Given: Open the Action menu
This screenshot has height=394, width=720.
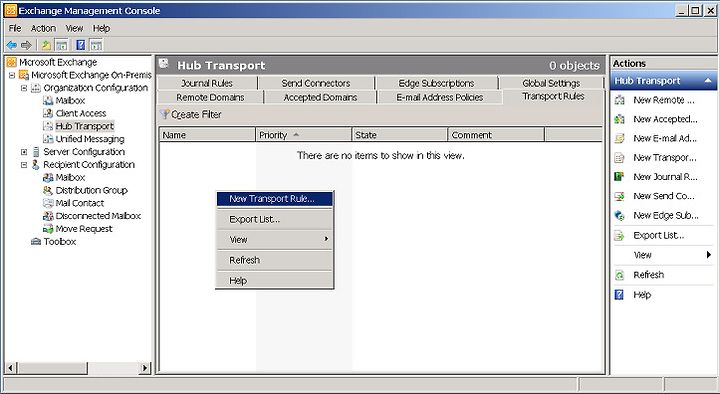Looking at the screenshot, I should click(x=43, y=28).
